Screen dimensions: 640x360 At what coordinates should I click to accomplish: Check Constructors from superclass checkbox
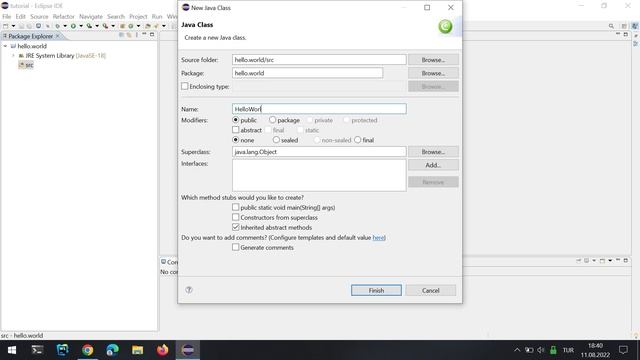[236, 217]
